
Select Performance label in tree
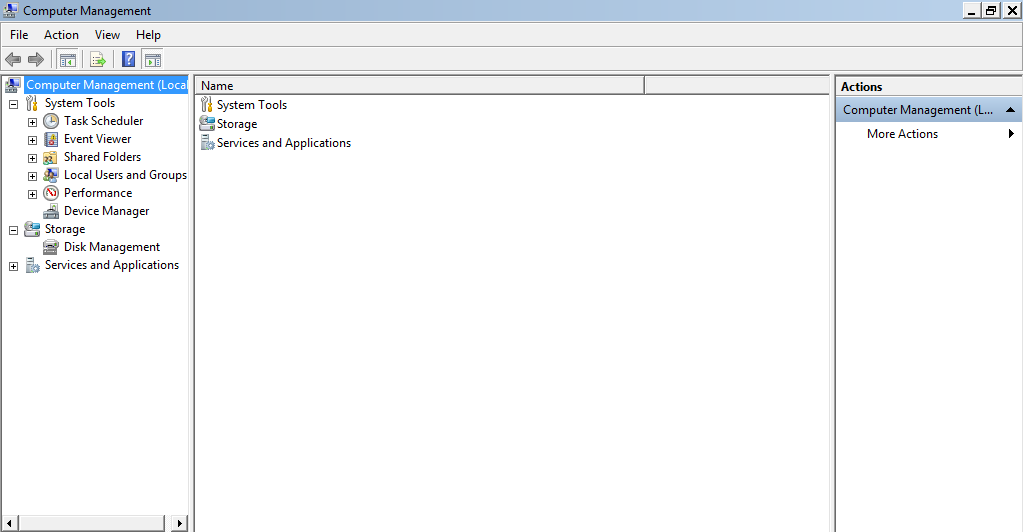click(98, 193)
